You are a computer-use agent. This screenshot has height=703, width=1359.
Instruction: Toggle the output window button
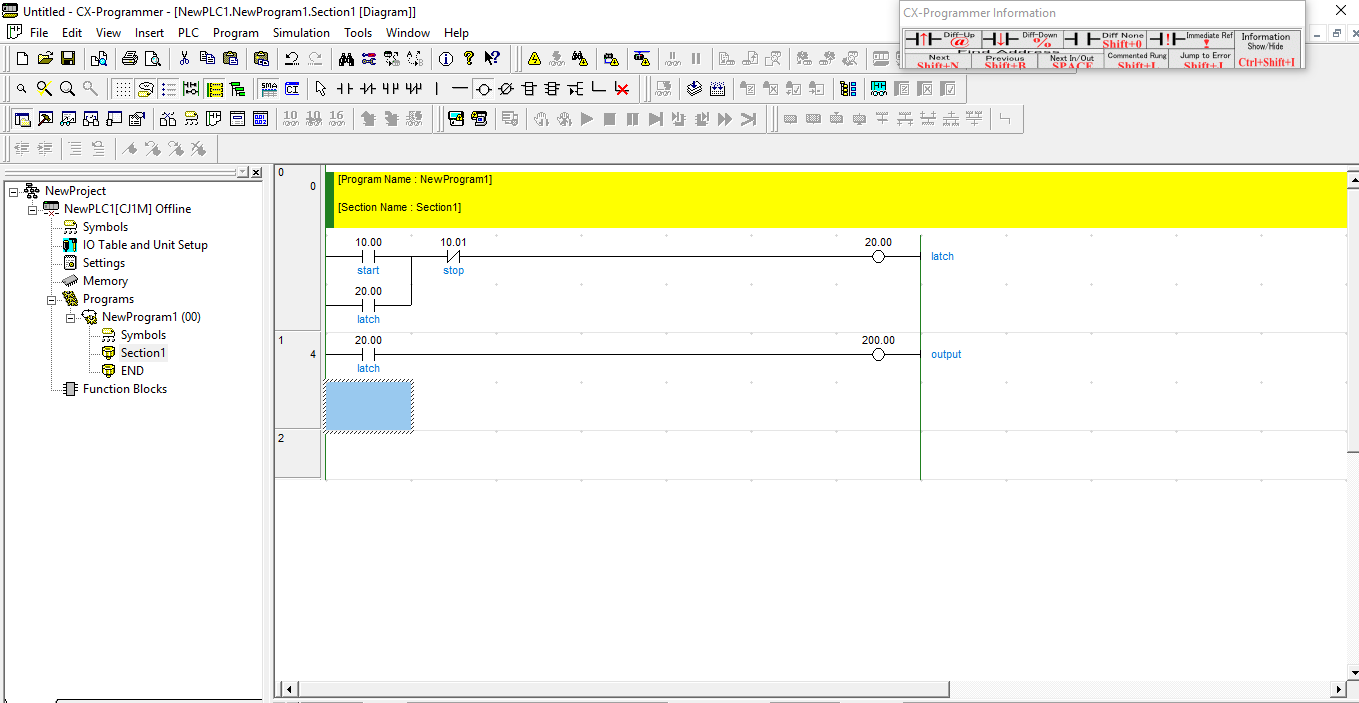coord(45,118)
